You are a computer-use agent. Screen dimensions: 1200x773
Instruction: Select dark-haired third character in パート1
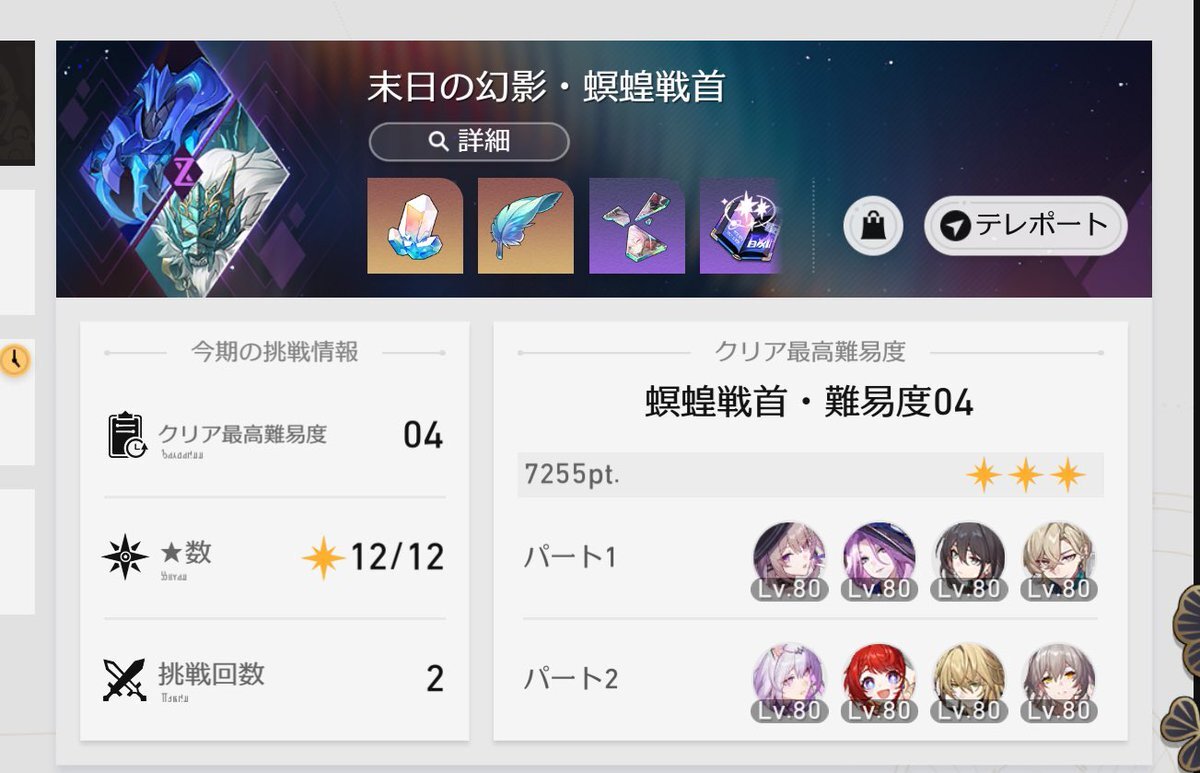click(970, 560)
